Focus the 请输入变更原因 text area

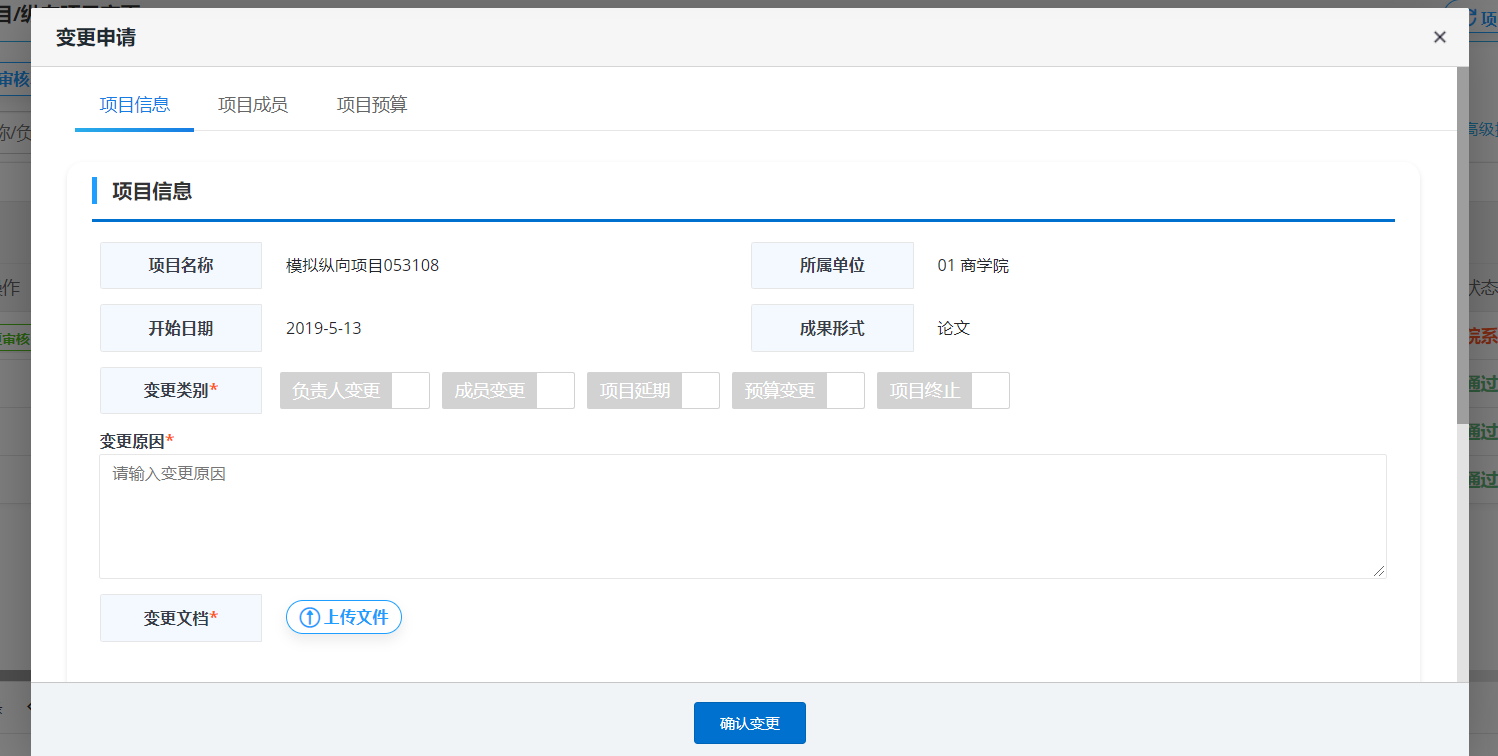point(742,516)
